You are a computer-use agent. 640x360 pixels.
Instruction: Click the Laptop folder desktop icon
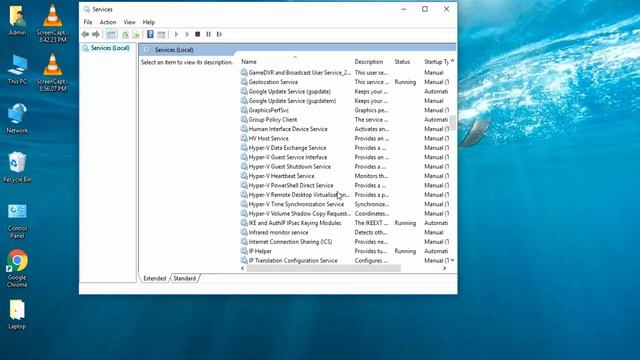(17, 314)
